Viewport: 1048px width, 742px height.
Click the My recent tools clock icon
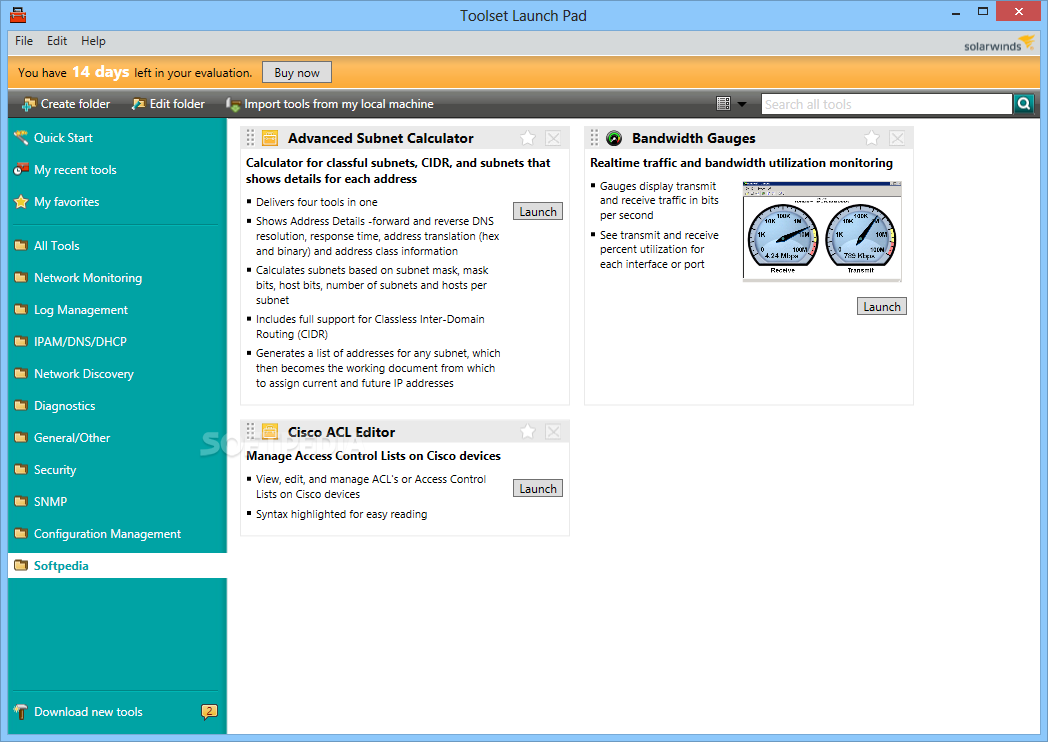(x=21, y=169)
